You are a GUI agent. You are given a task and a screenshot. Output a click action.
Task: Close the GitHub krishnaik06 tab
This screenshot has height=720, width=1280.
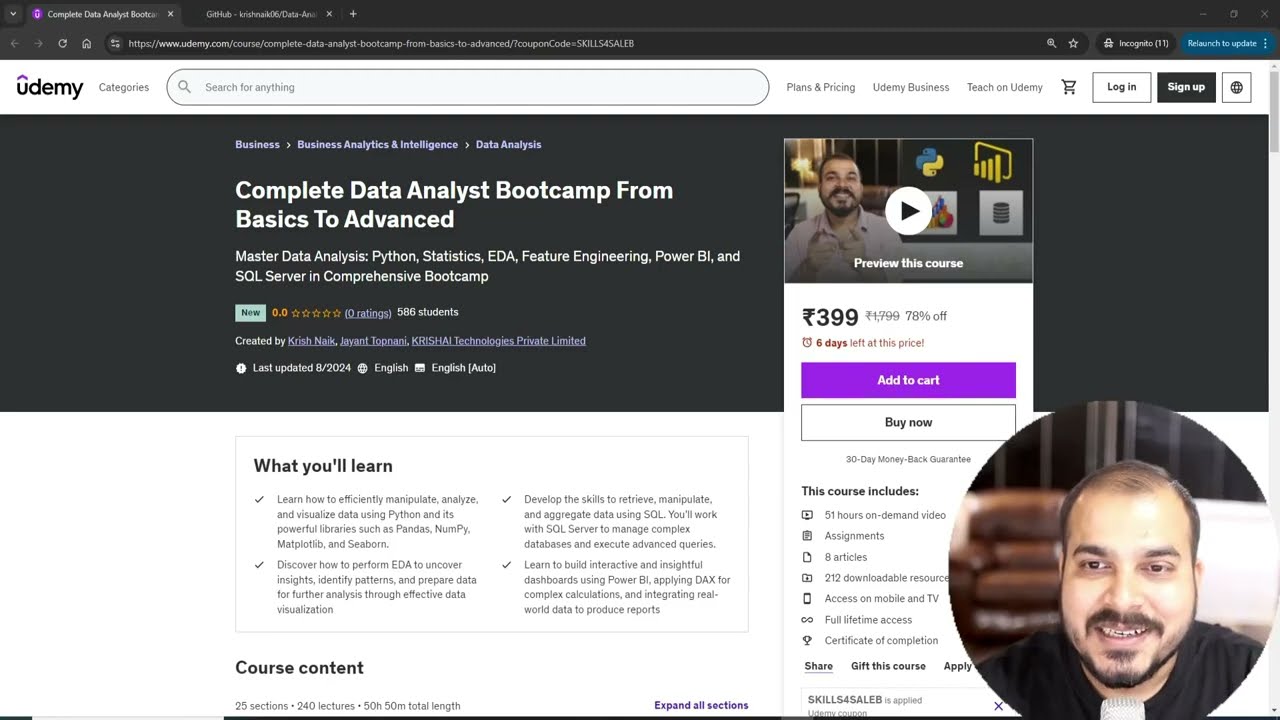pyautogui.click(x=329, y=14)
